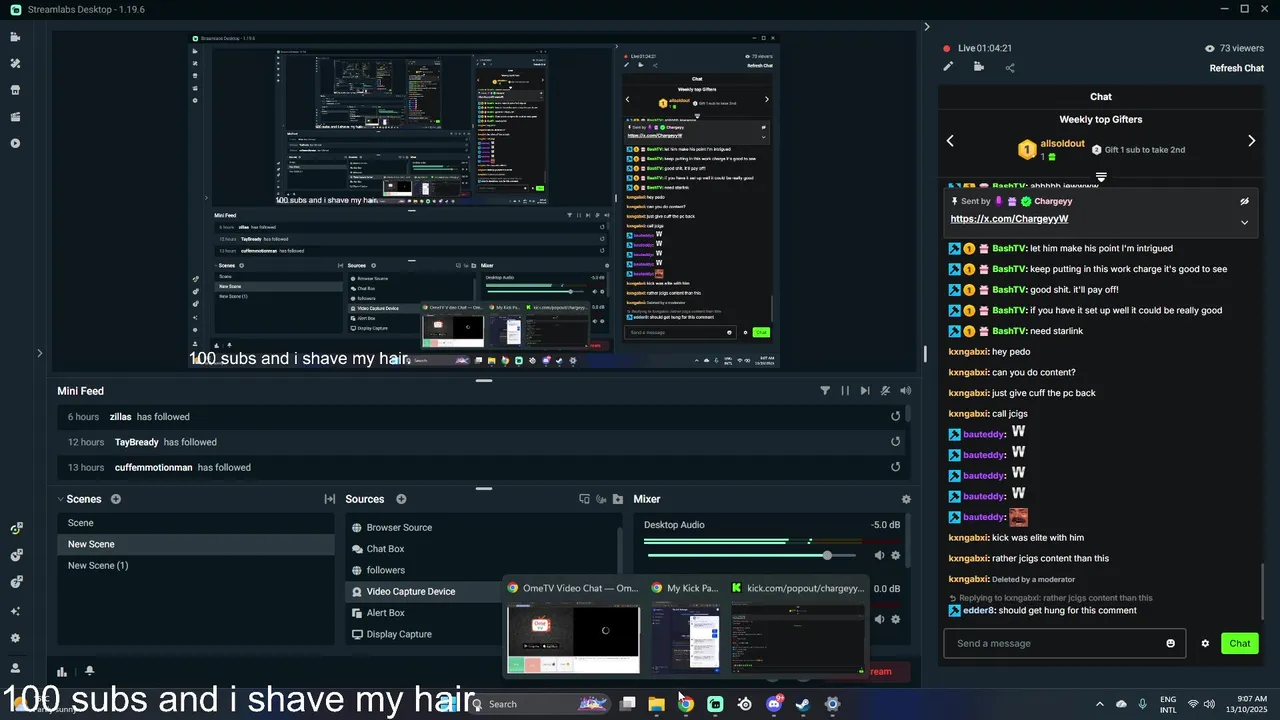Toggle Mini Feed speaker volume icon
Image resolution: width=1280 pixels, height=720 pixels.
905,391
